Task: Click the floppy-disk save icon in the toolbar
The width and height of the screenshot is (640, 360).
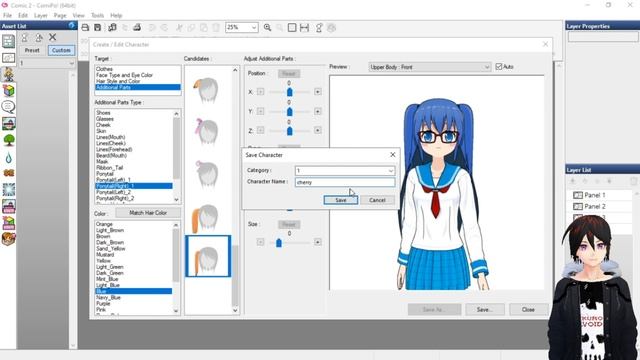Action: click(98, 28)
